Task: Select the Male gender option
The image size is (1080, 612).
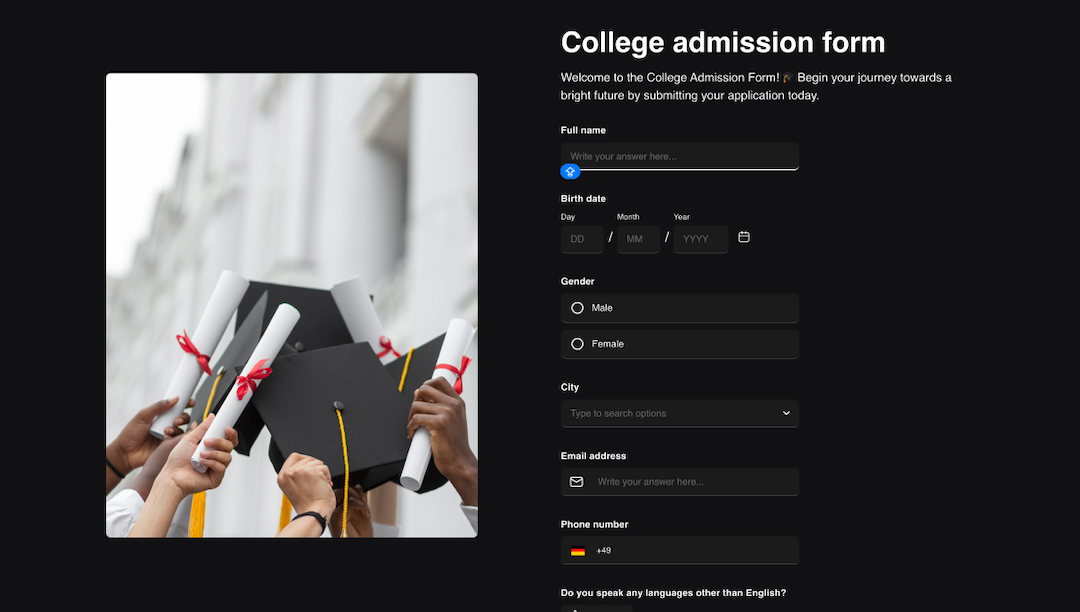Action: [680, 308]
